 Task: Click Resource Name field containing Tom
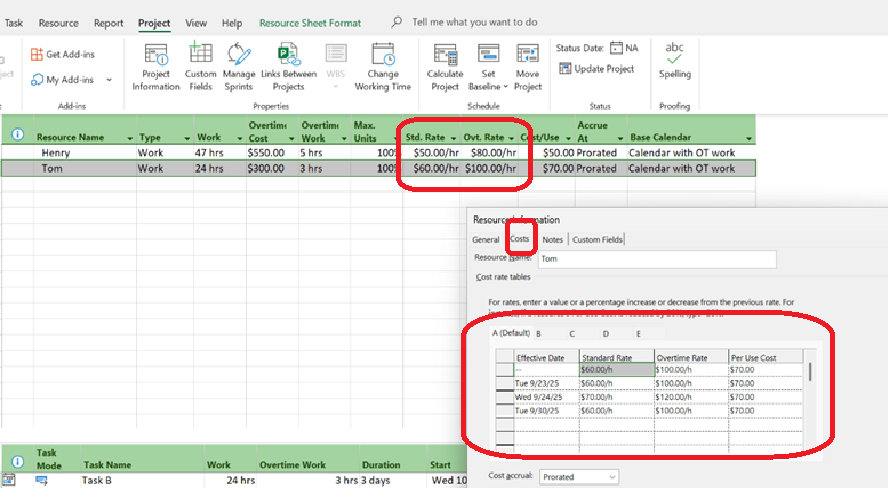pyautogui.click(x=657, y=259)
